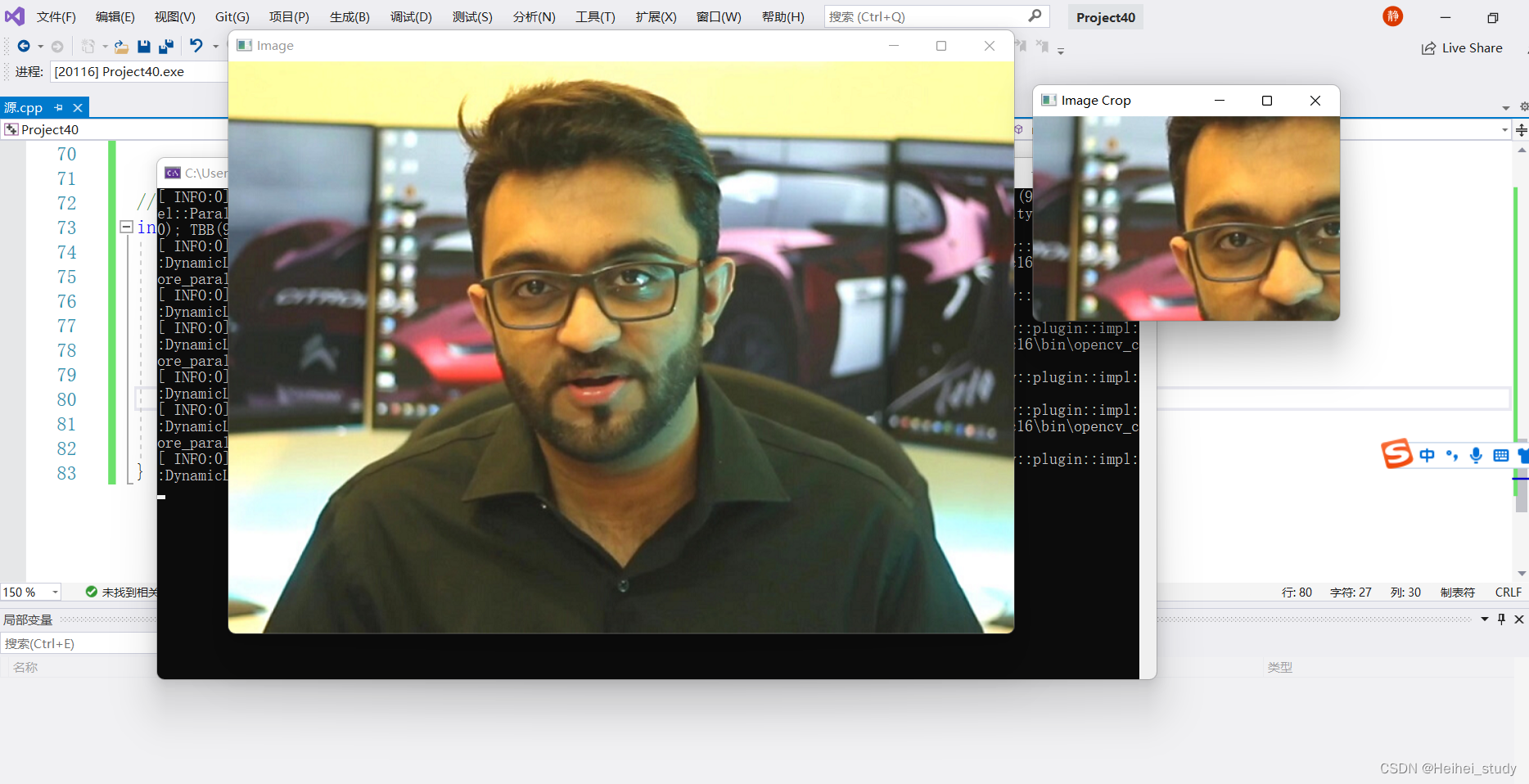
Task: Click the open file icon in the toolbar
Action: pyautogui.click(x=121, y=47)
